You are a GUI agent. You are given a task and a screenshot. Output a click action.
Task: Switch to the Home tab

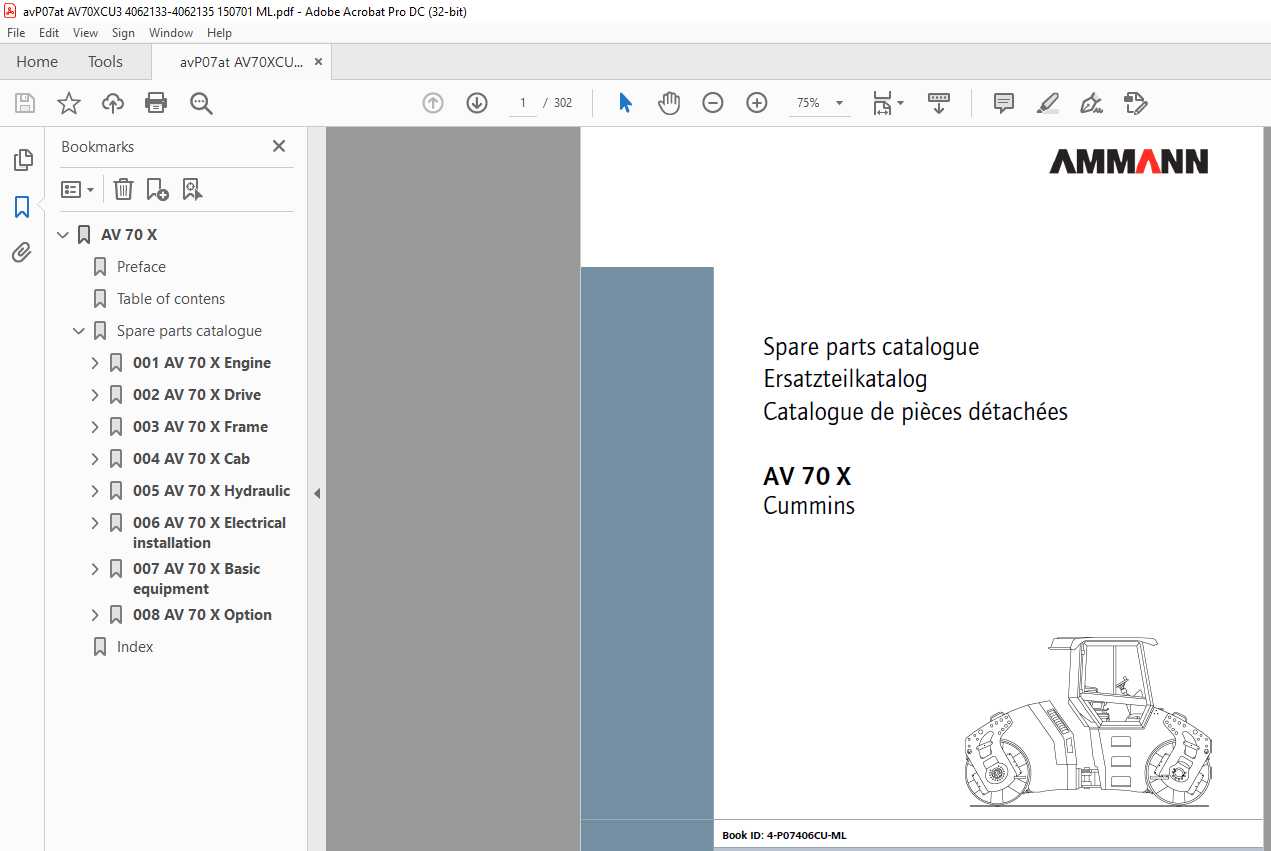pyautogui.click(x=37, y=62)
